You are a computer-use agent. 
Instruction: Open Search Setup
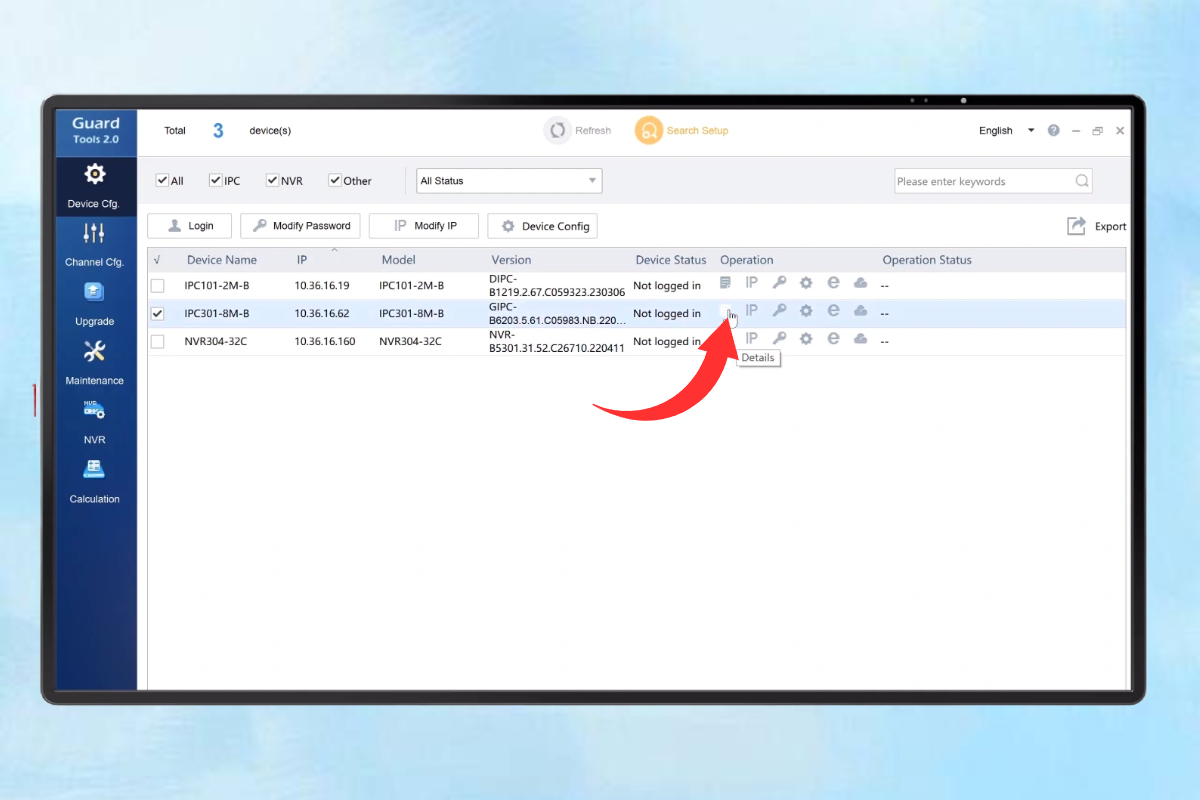tap(682, 130)
